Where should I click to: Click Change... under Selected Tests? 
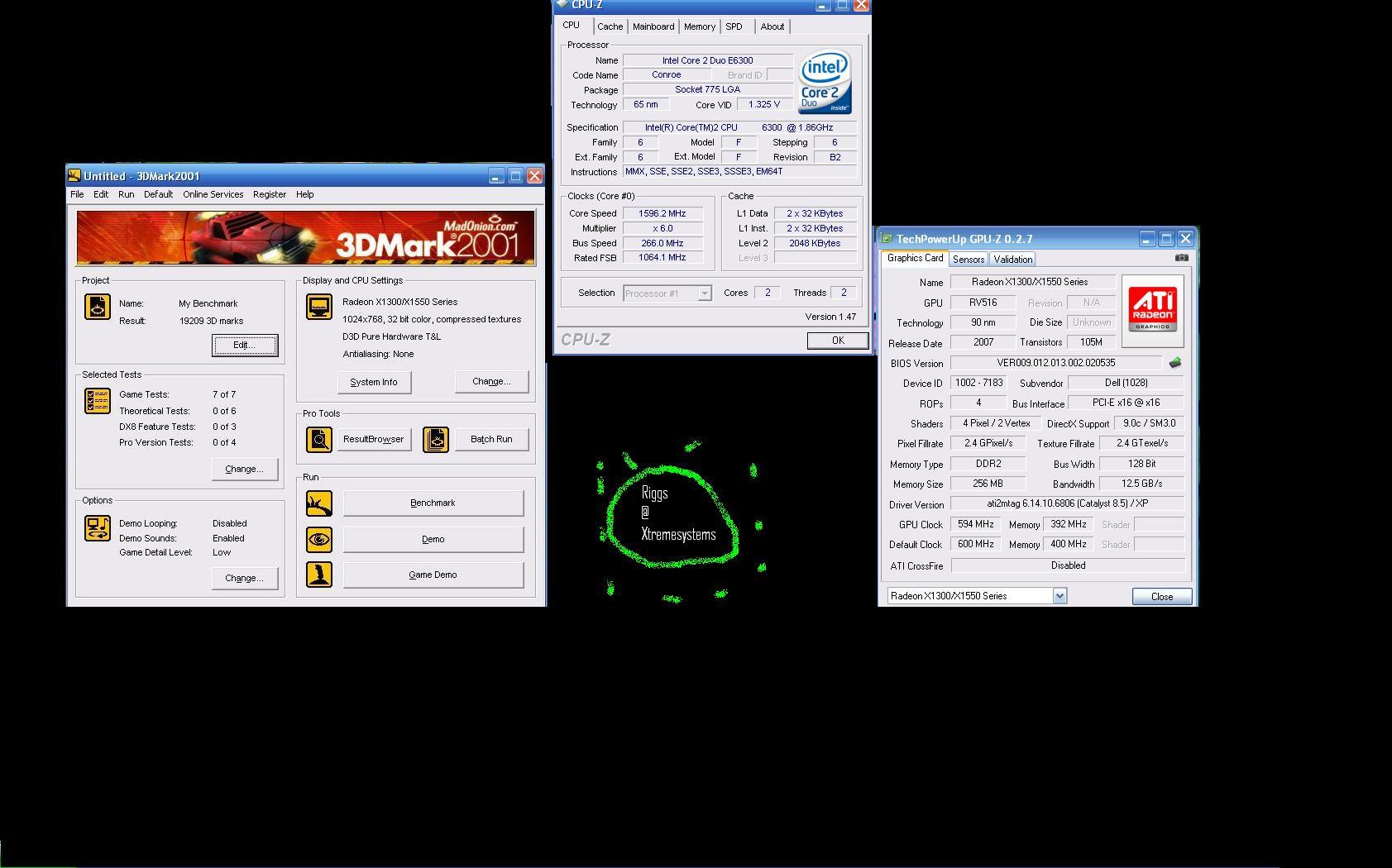[245, 469]
